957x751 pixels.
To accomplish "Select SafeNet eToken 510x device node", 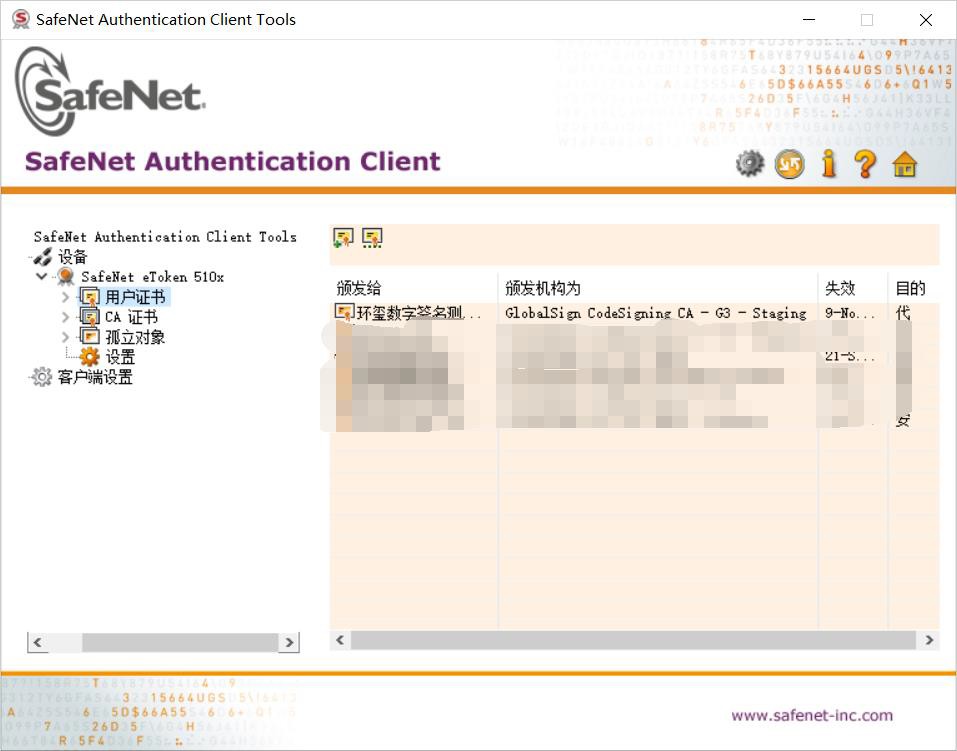I will (x=153, y=277).
